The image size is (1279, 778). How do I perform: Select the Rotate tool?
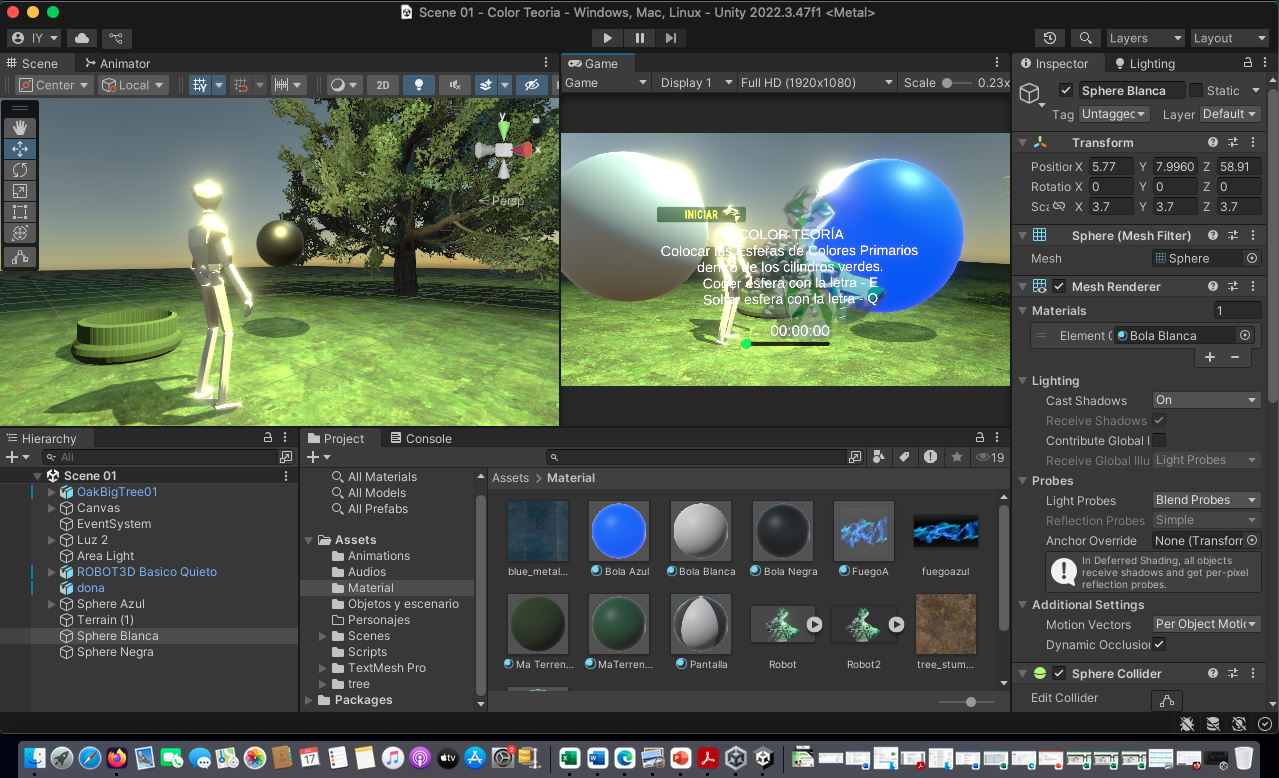pos(19,170)
